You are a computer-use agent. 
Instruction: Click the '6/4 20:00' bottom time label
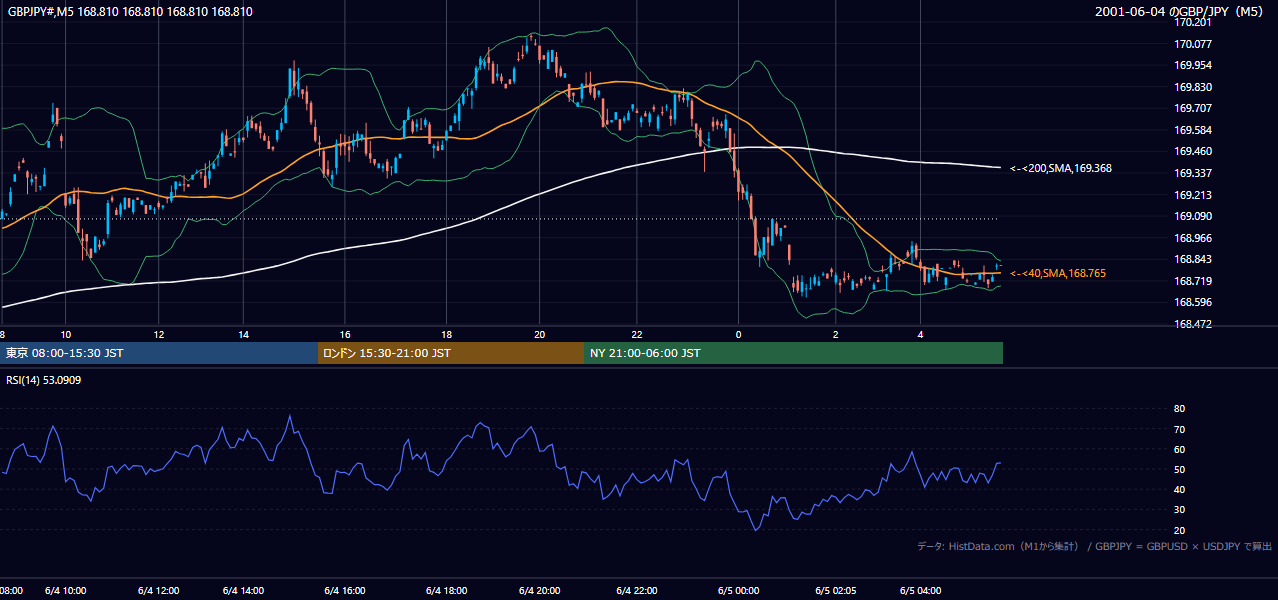click(x=539, y=591)
